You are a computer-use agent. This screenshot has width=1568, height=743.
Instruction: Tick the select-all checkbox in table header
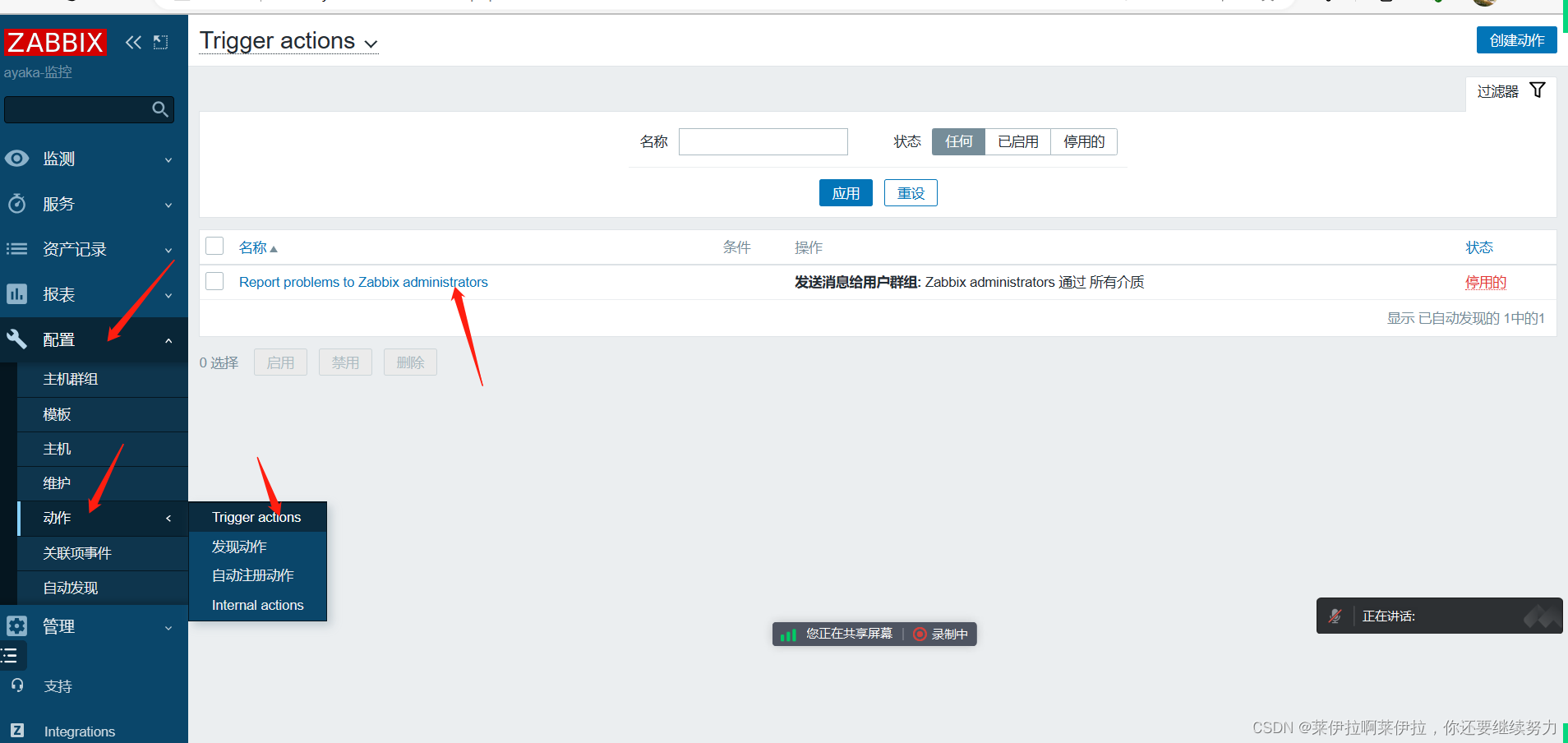[x=214, y=246]
